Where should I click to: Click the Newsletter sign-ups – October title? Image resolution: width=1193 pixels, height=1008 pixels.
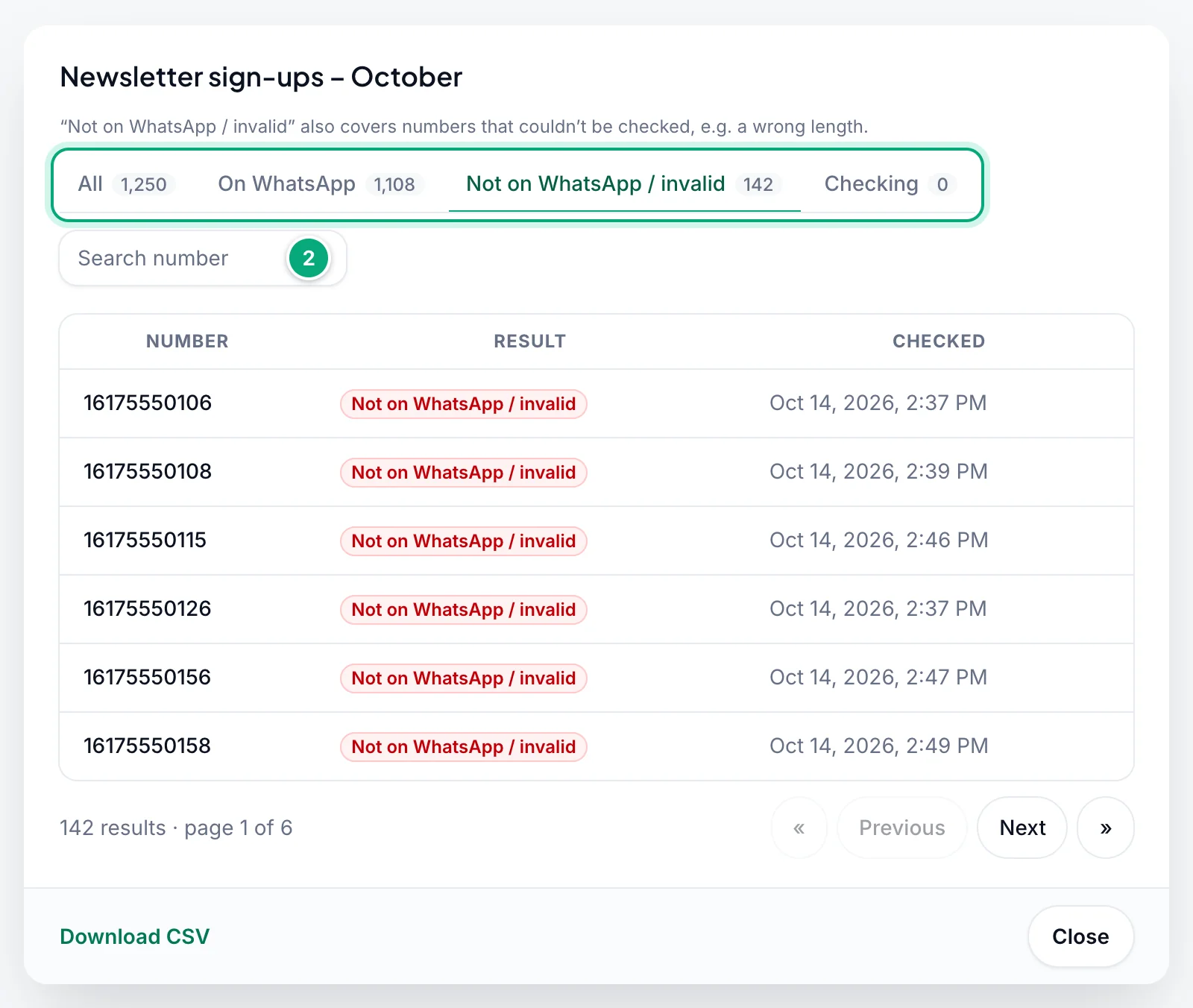click(261, 78)
